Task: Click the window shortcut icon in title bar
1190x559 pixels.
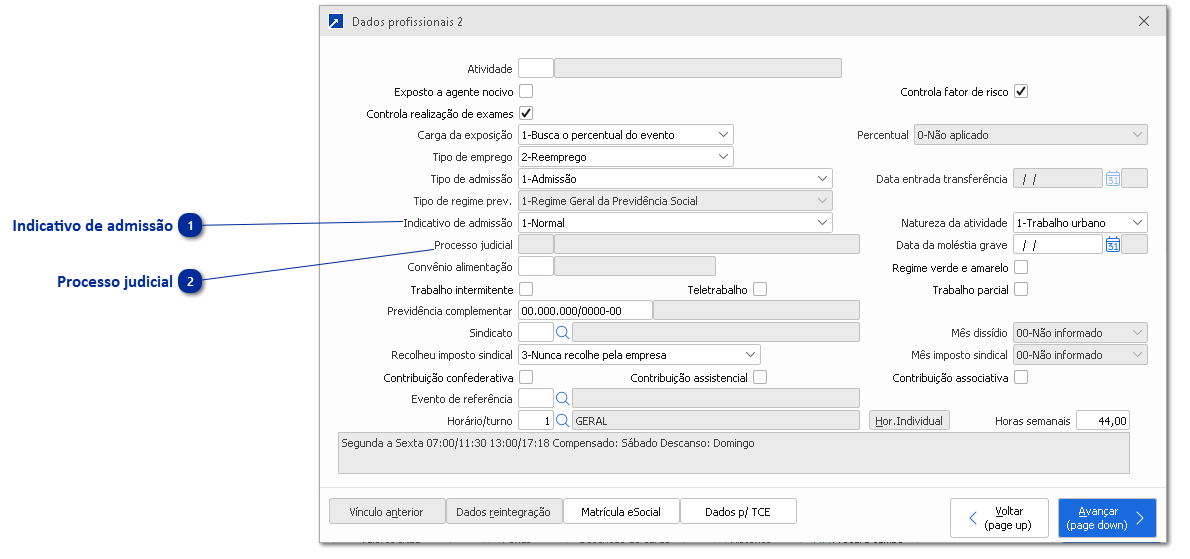Action: click(336, 21)
